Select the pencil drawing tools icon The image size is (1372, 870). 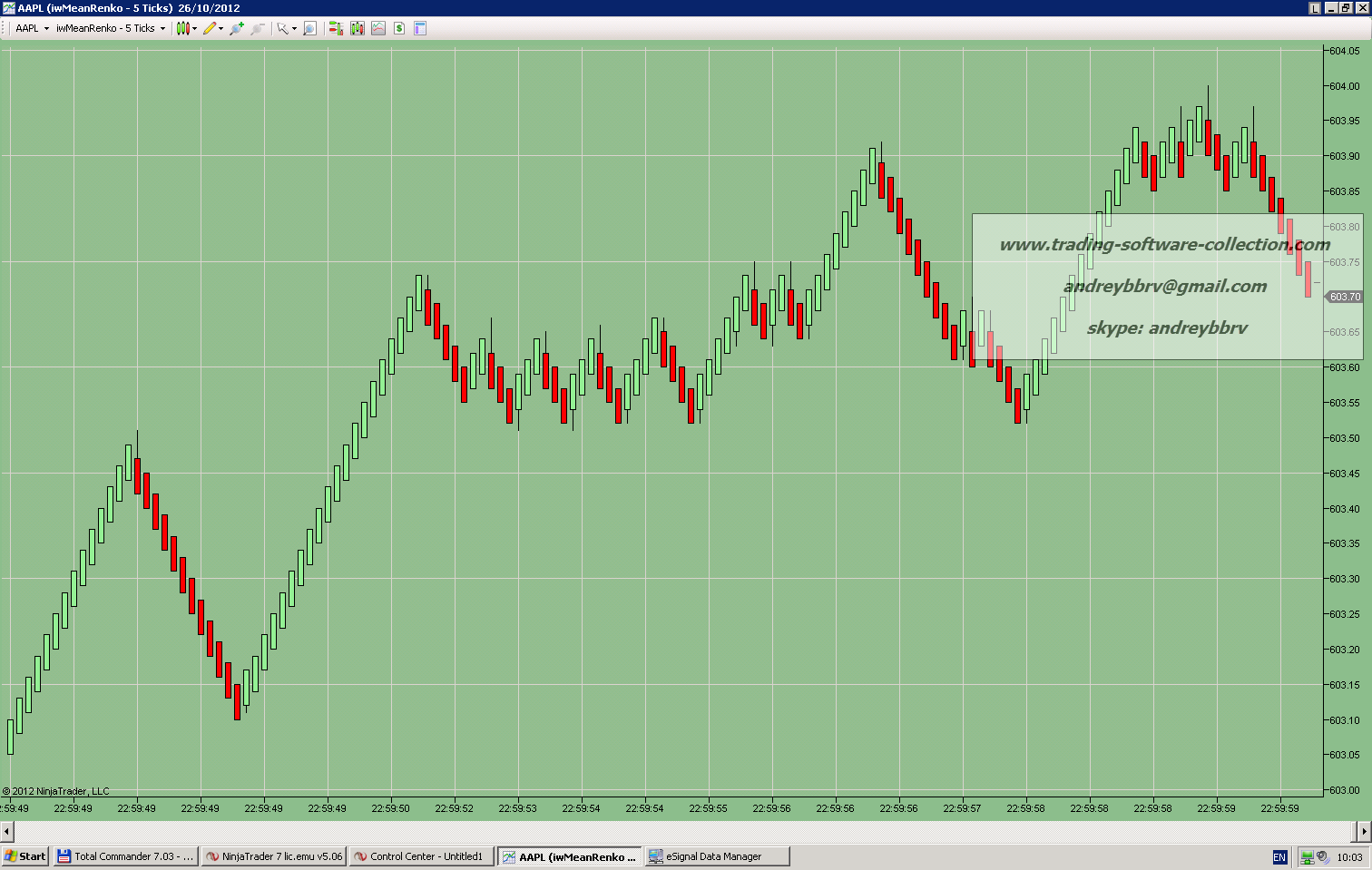pos(210,28)
